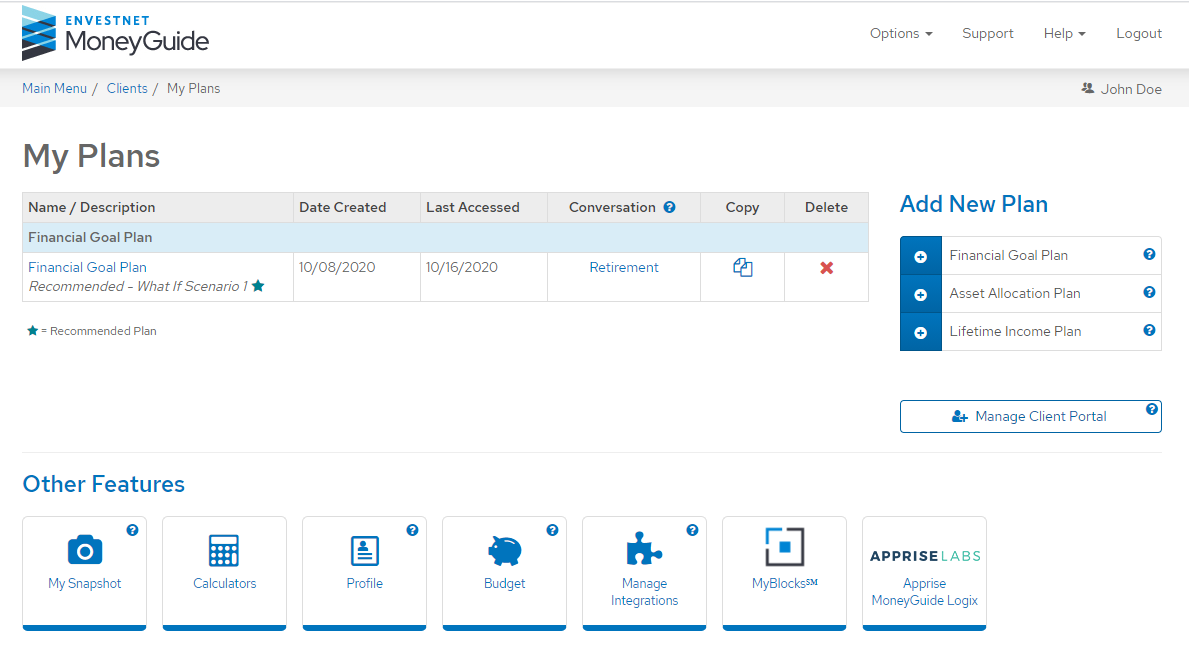Viewport: 1189px width, 670px height.
Task: Select the Calculators feature
Action: click(x=224, y=563)
